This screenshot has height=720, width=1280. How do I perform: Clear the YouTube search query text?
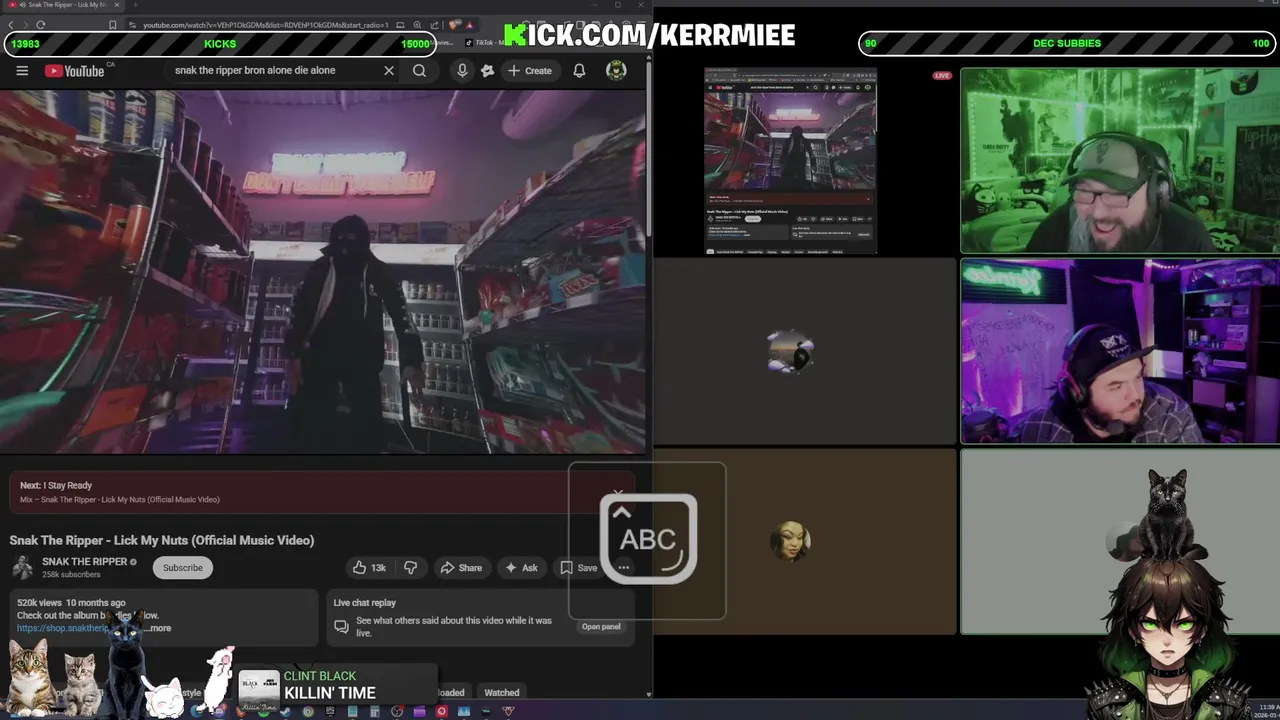click(x=389, y=71)
